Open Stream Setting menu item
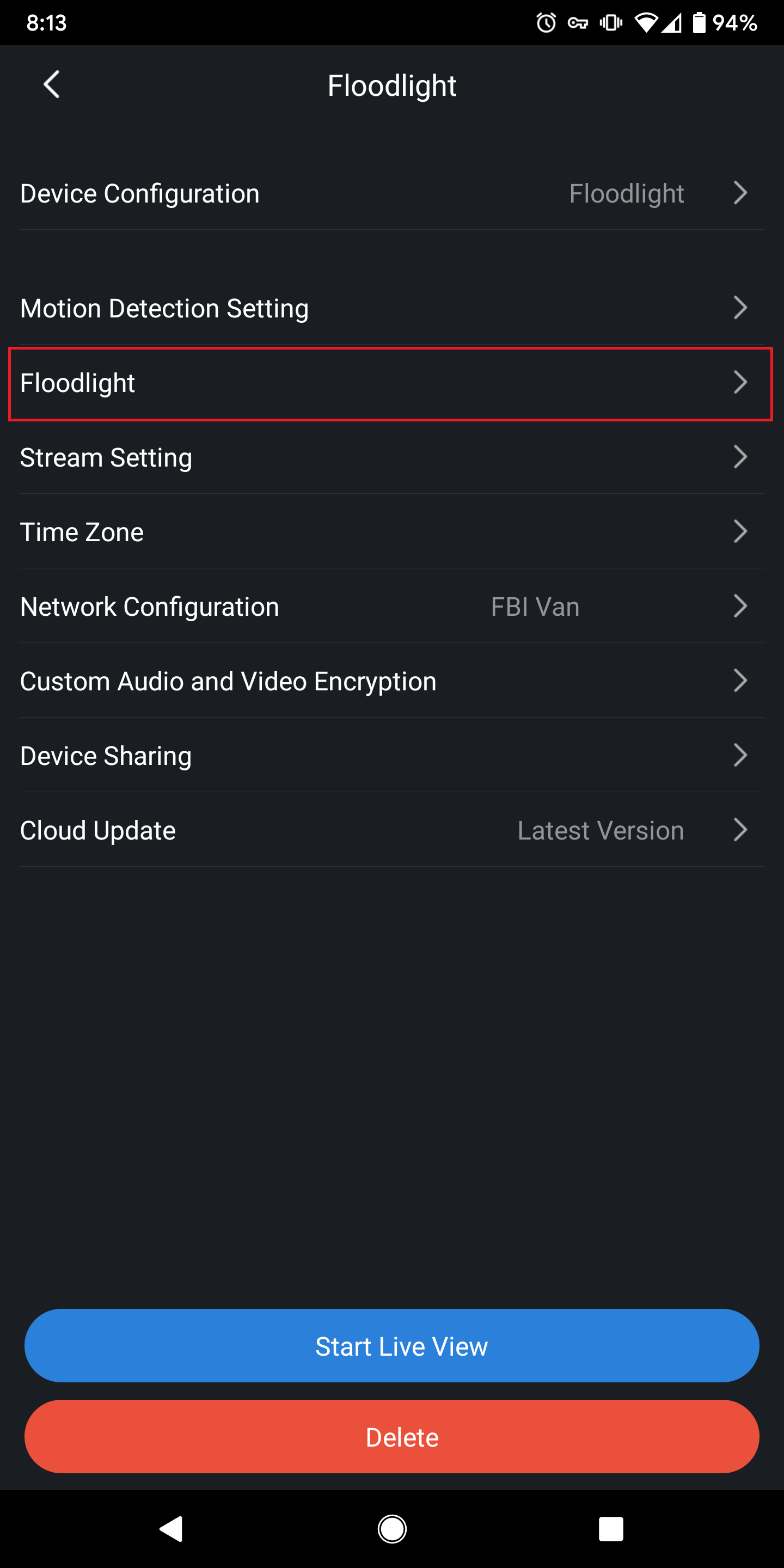Screen dimensions: 784x1568 point(390,458)
